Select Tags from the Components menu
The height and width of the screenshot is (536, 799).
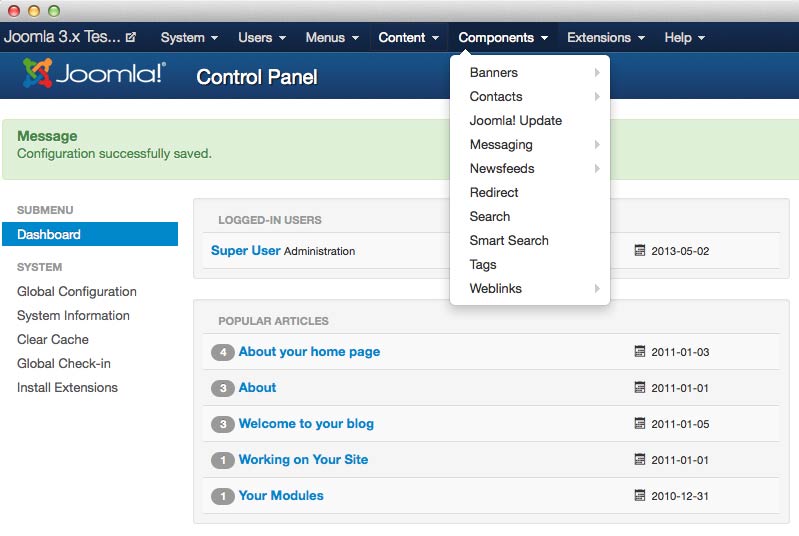pos(483,265)
